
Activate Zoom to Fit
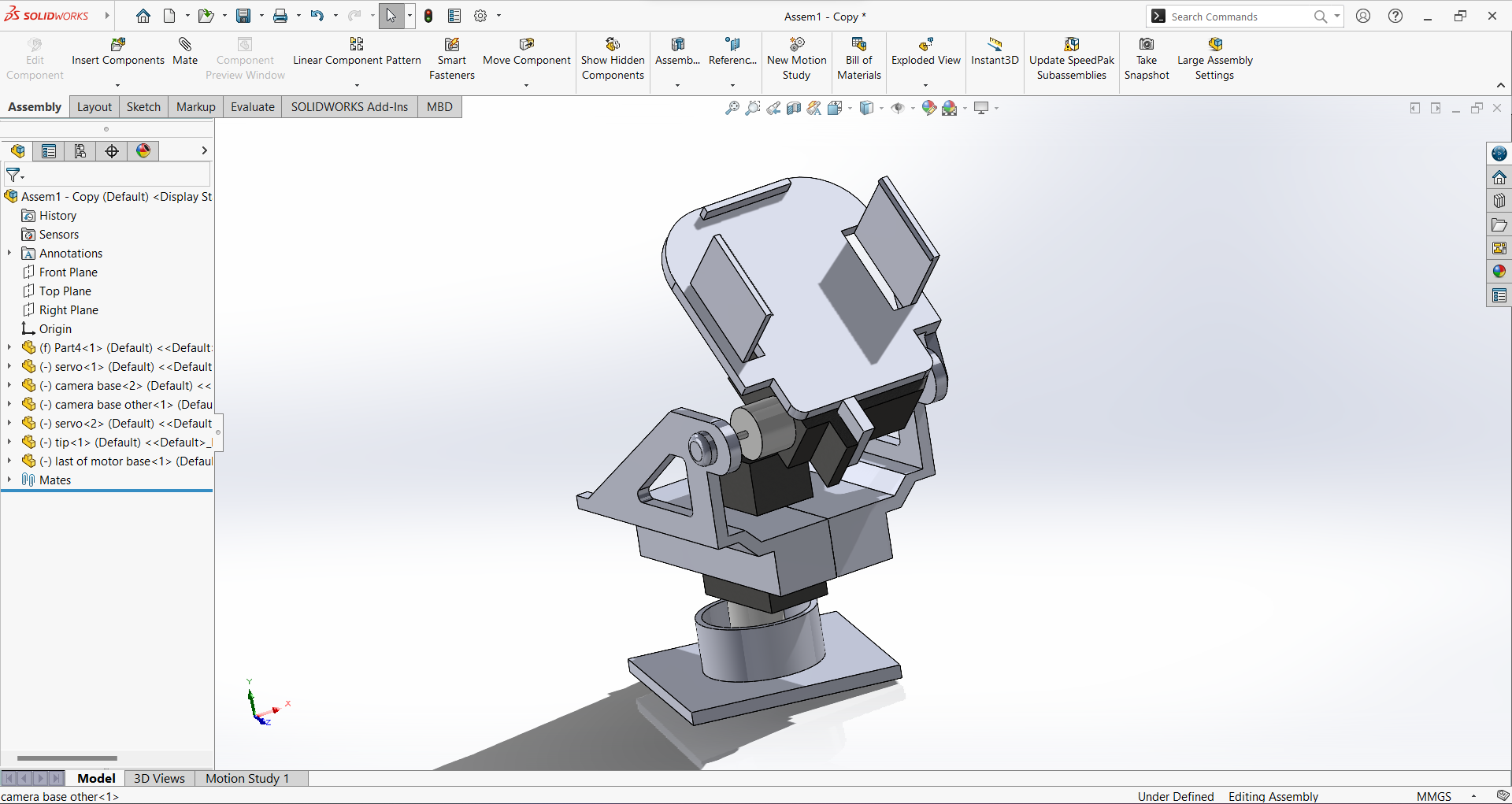[732, 108]
